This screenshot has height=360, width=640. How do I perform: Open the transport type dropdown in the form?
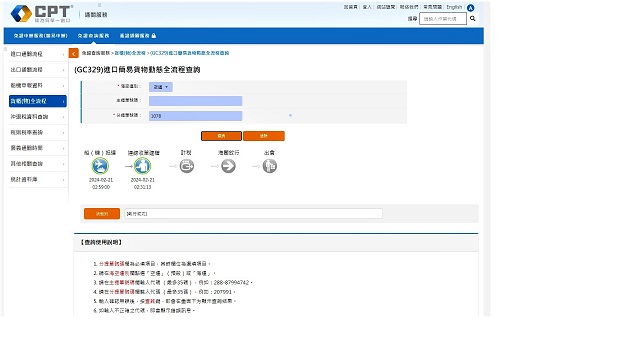click(x=161, y=87)
